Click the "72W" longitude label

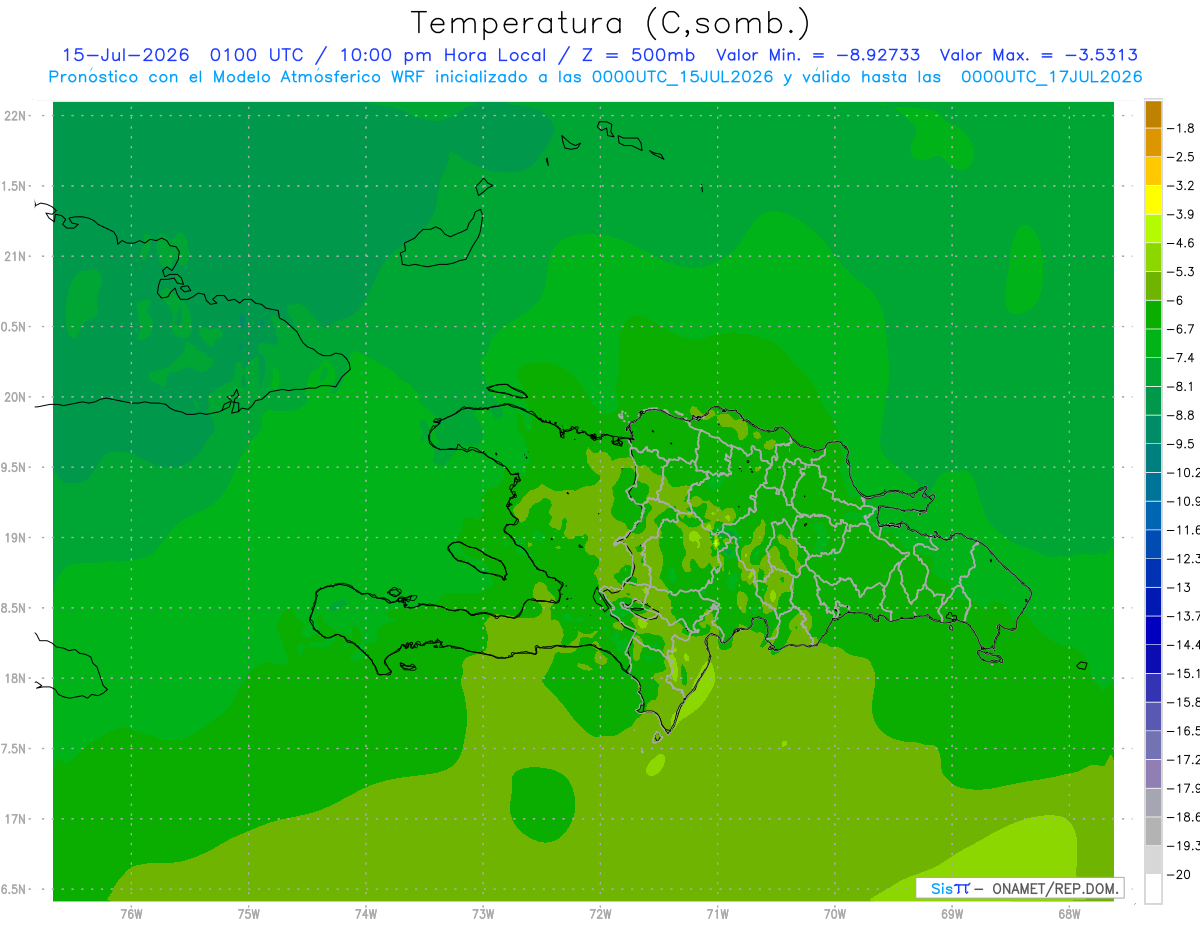click(600, 914)
